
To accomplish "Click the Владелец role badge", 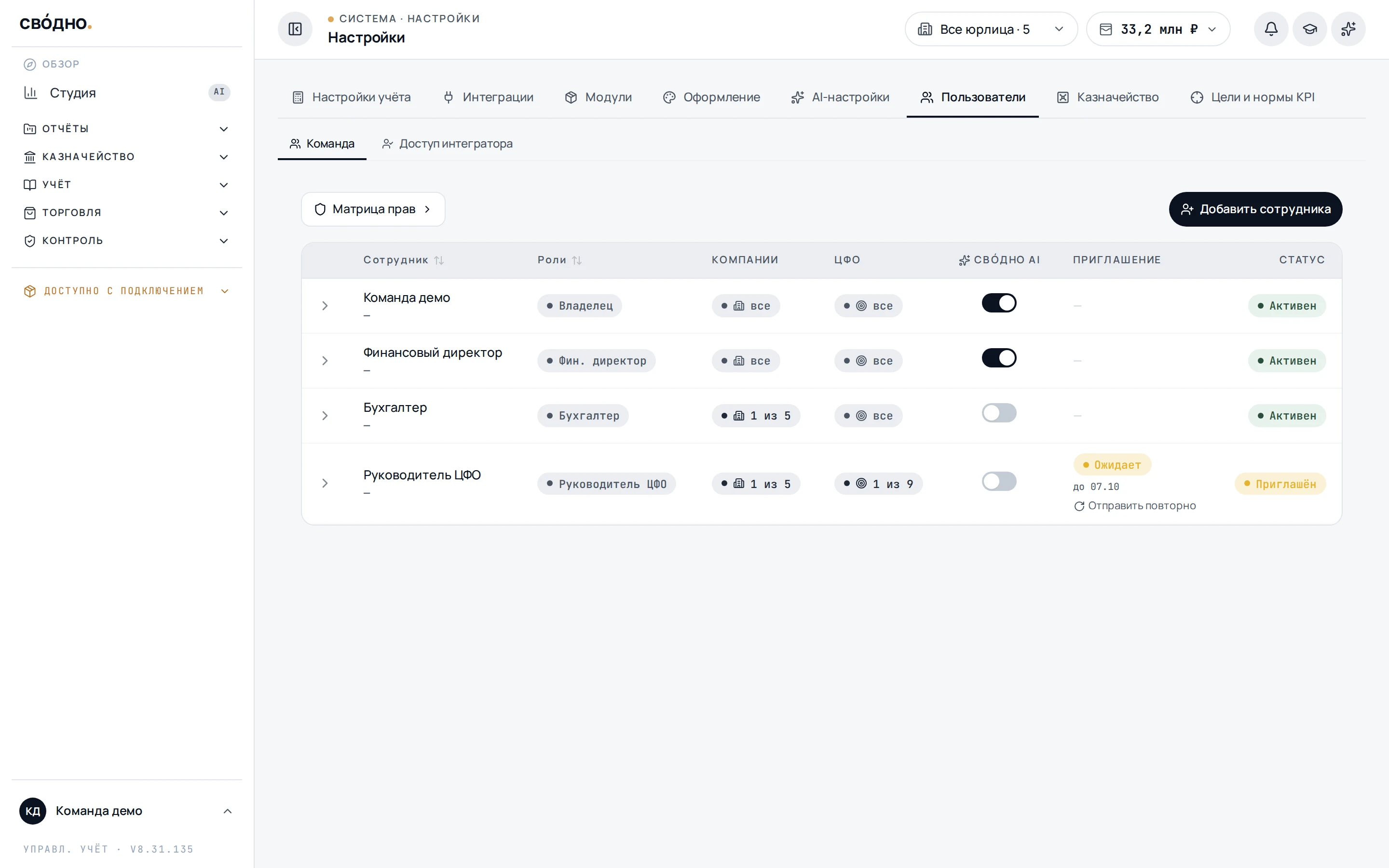I will coord(580,305).
